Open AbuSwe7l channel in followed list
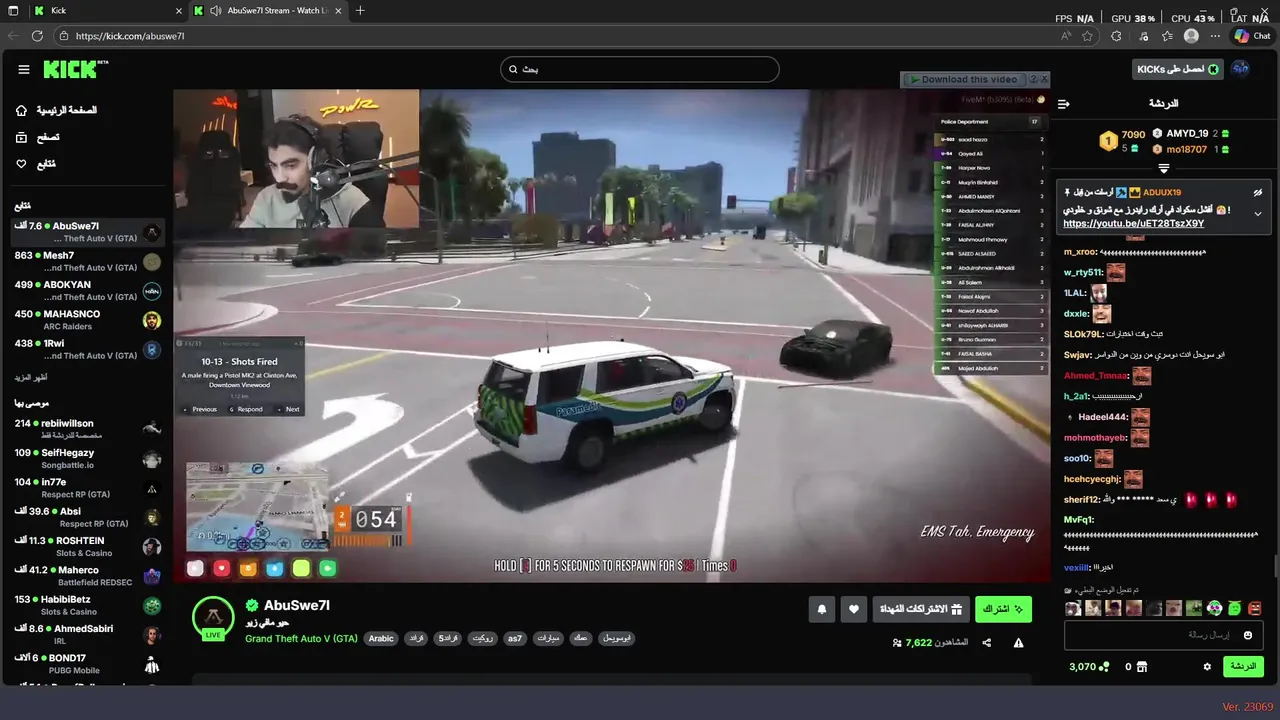Screen dimensions: 1280x720 click(x=88, y=233)
